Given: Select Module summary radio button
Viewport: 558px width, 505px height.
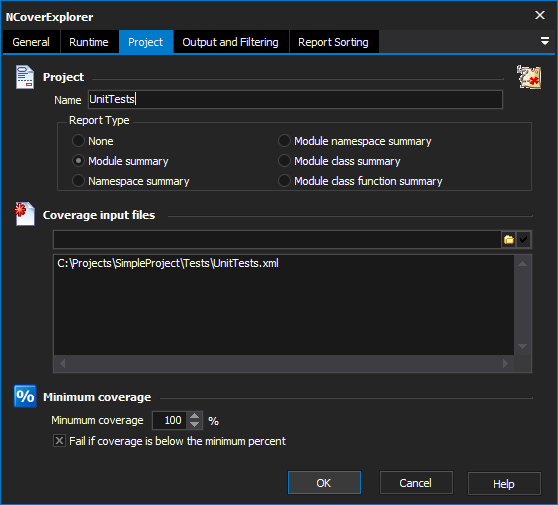Looking at the screenshot, I should [120, 161].
